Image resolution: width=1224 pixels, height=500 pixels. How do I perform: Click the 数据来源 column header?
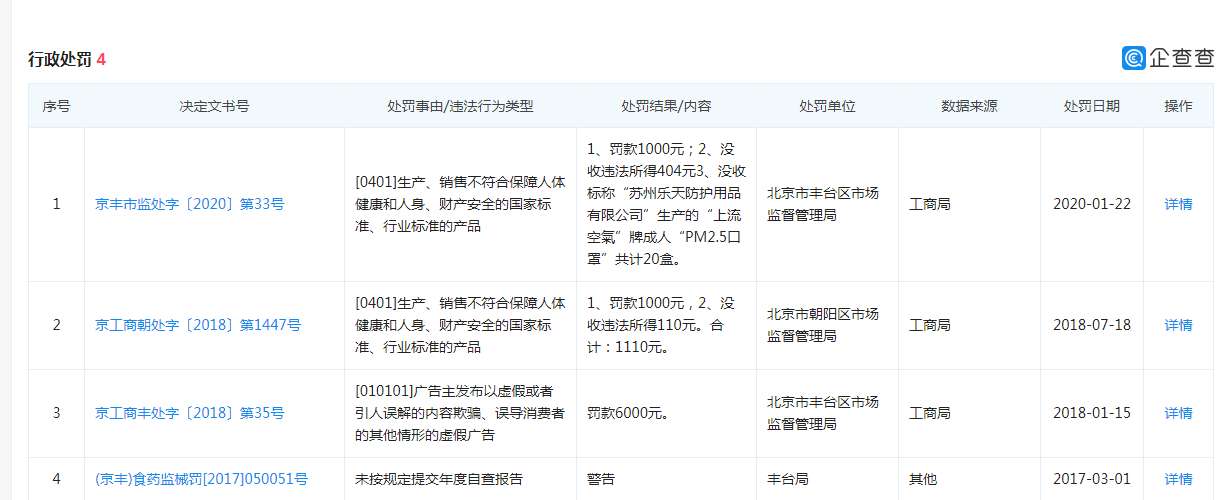tap(969, 106)
